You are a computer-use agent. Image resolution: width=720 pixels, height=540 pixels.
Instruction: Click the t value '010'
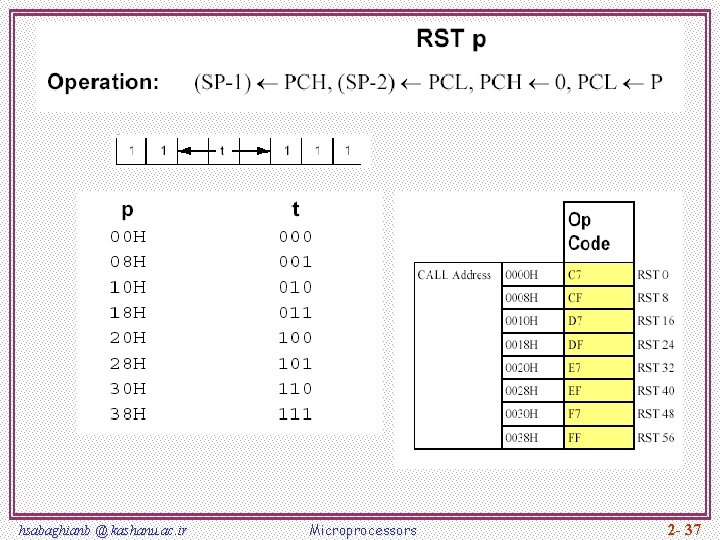[296, 288]
